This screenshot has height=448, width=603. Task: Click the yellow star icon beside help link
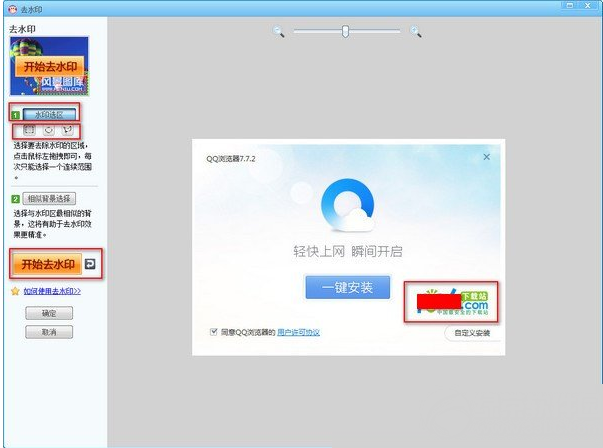tap(15, 291)
